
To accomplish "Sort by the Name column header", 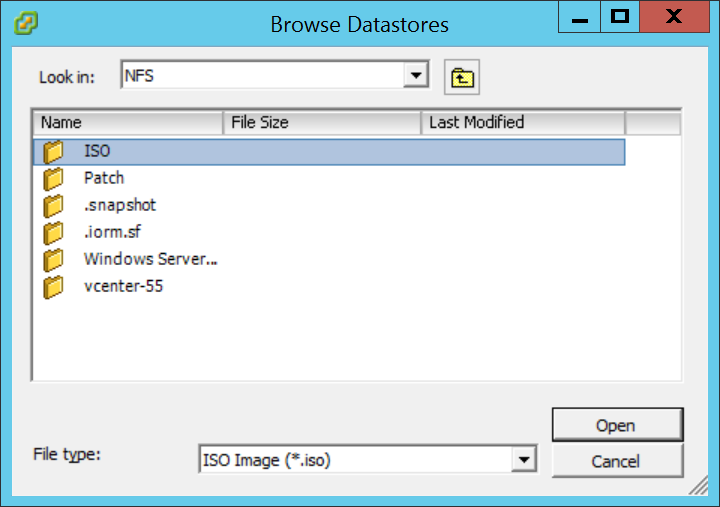I will point(127,122).
